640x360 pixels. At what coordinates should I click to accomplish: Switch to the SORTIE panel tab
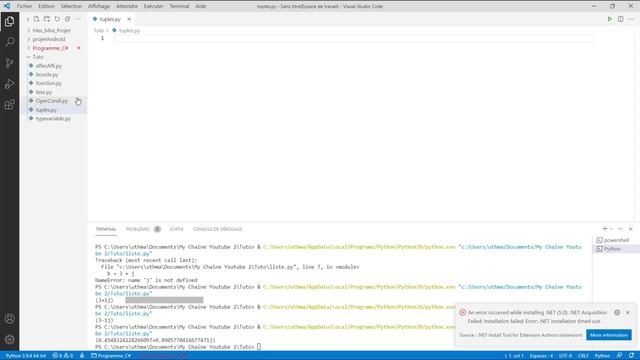(176, 229)
